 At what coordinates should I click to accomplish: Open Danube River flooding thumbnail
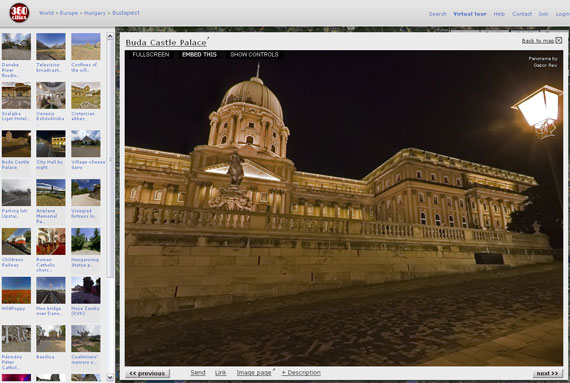[x=16, y=47]
